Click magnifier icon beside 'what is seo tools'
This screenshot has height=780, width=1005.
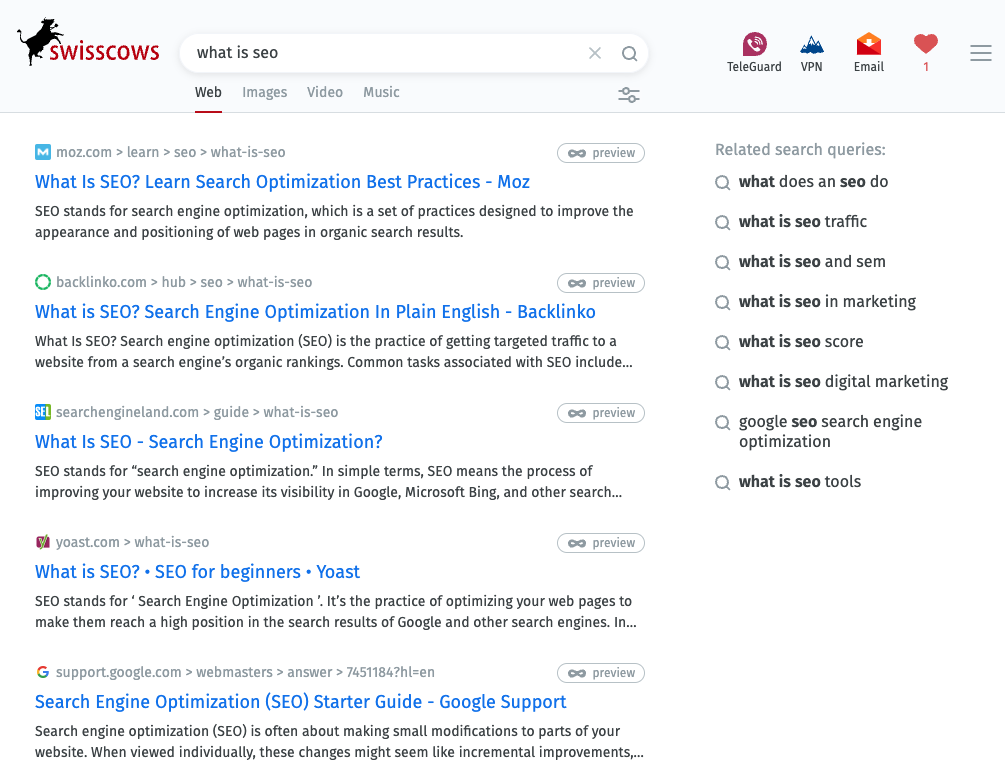(722, 482)
